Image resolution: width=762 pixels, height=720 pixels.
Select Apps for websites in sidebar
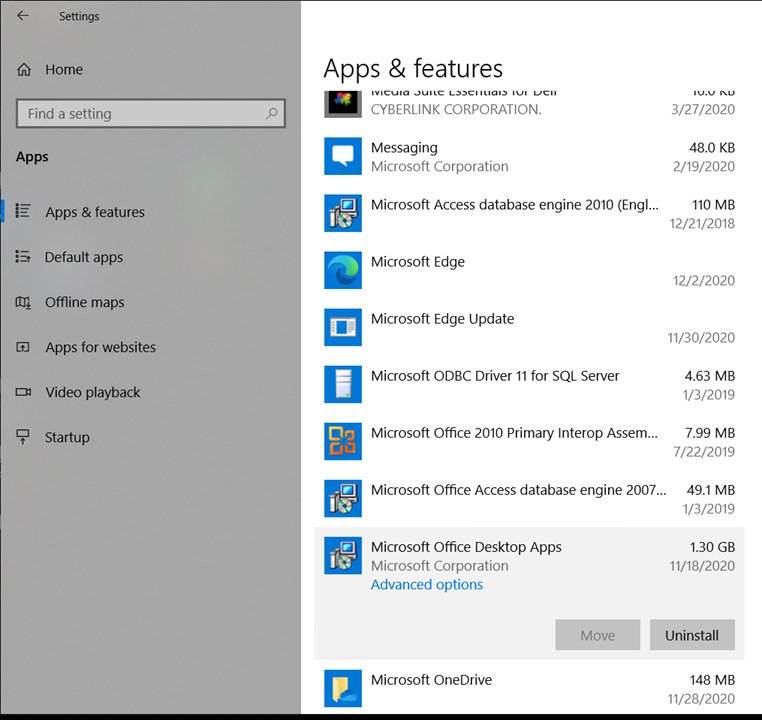pyautogui.click(x=100, y=347)
